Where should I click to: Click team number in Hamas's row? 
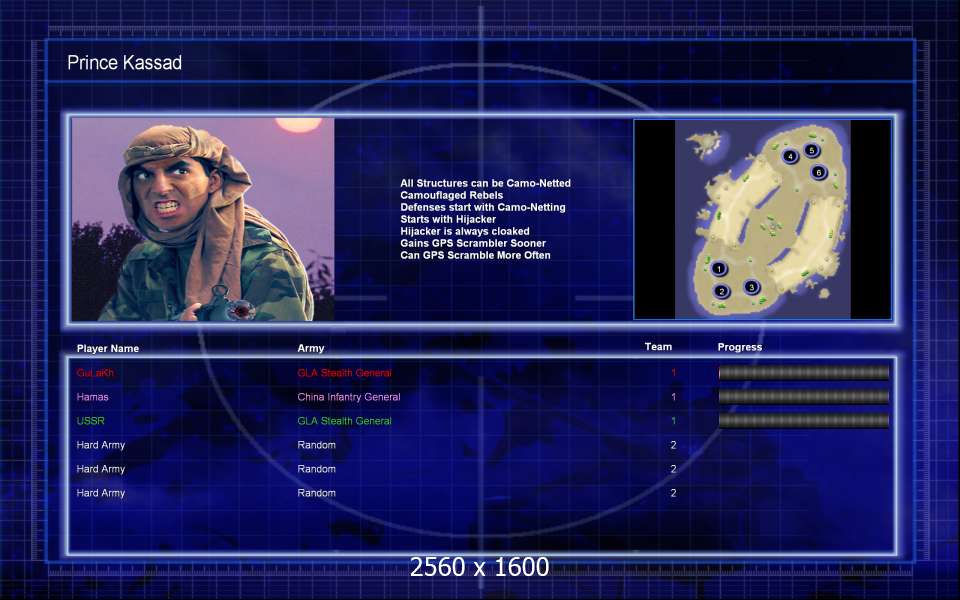pos(673,397)
